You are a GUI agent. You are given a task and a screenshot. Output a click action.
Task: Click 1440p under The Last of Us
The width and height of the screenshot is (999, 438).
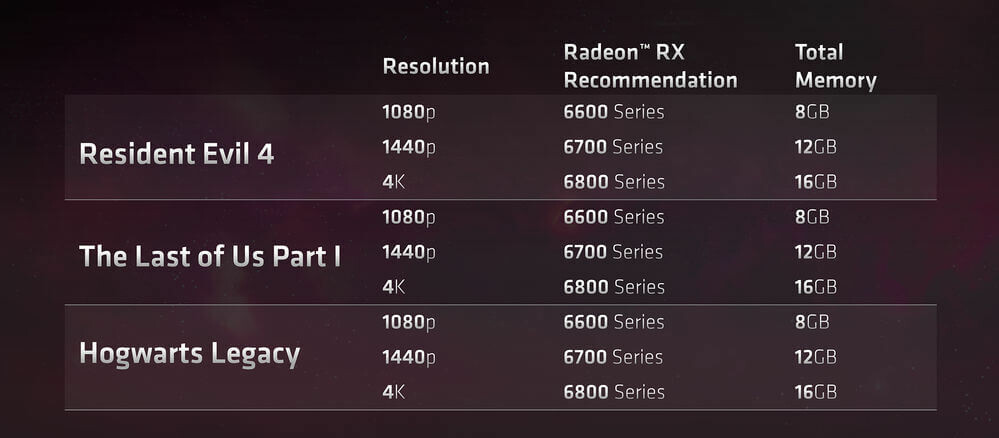click(408, 252)
